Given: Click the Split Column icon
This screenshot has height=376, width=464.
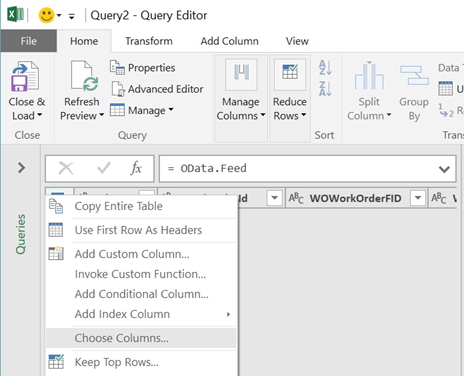Looking at the screenshot, I should (x=369, y=75).
